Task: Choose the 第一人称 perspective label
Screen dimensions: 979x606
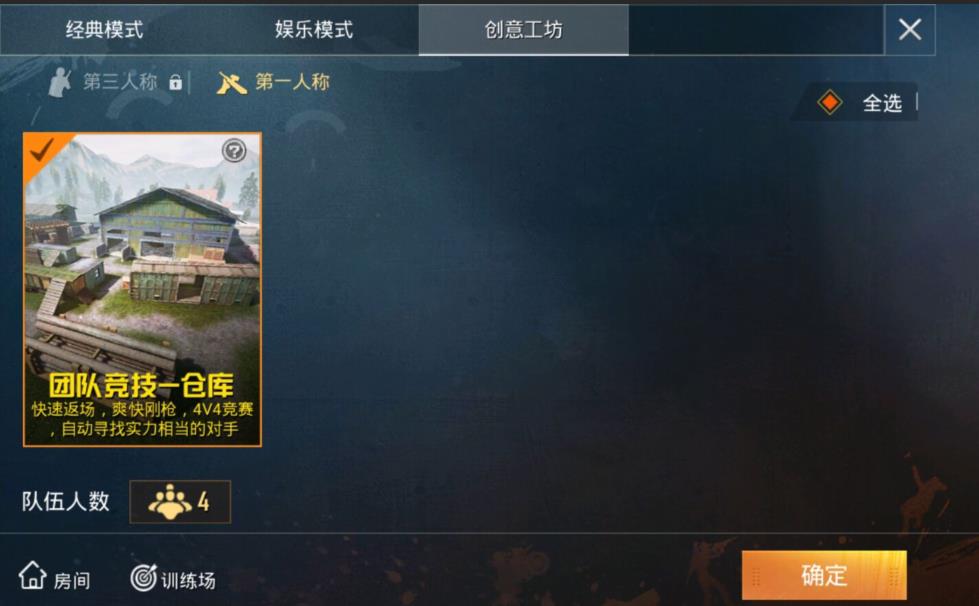Action: point(292,82)
